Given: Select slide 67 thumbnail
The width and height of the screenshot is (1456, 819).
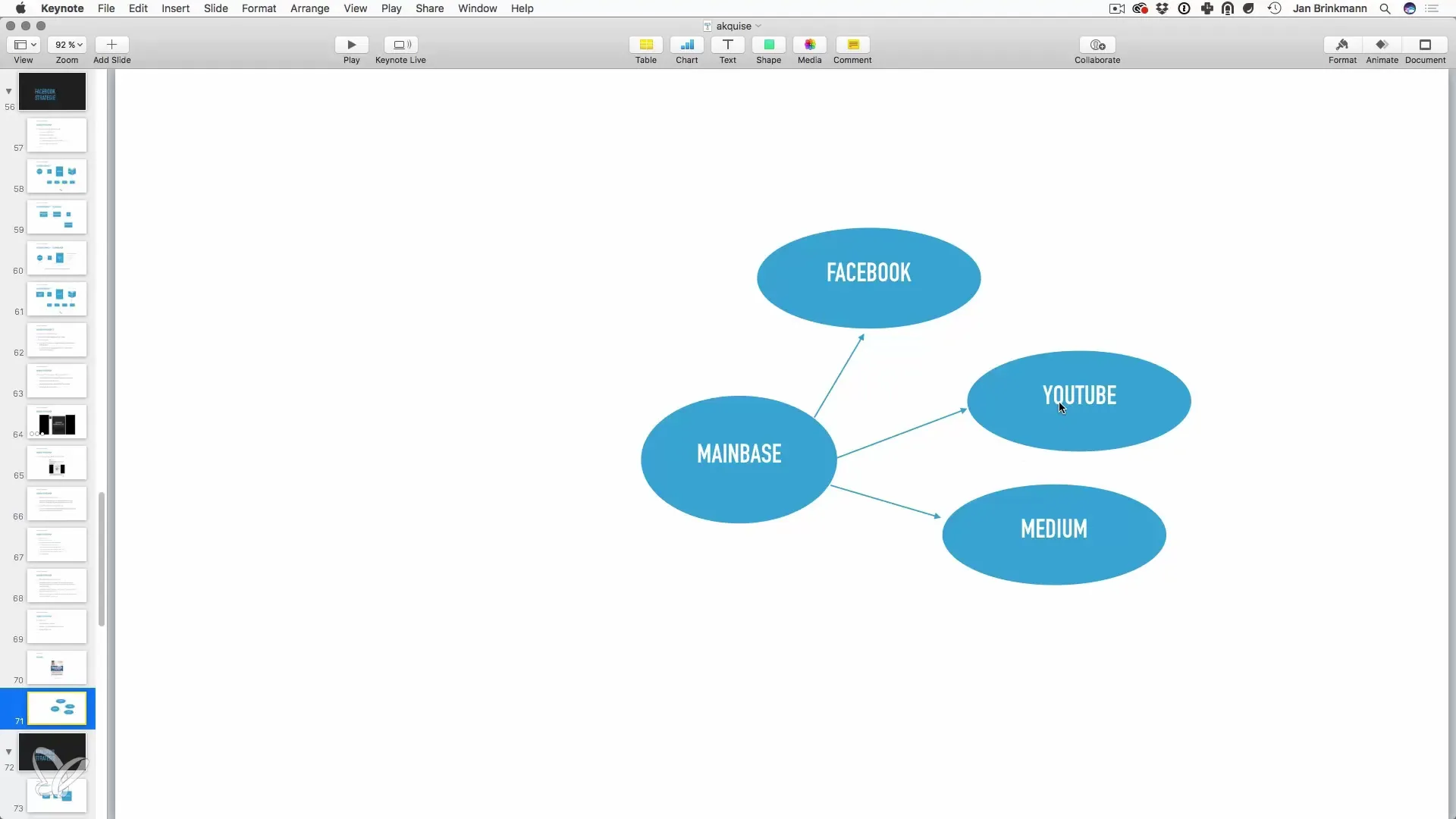Looking at the screenshot, I should pos(57,544).
